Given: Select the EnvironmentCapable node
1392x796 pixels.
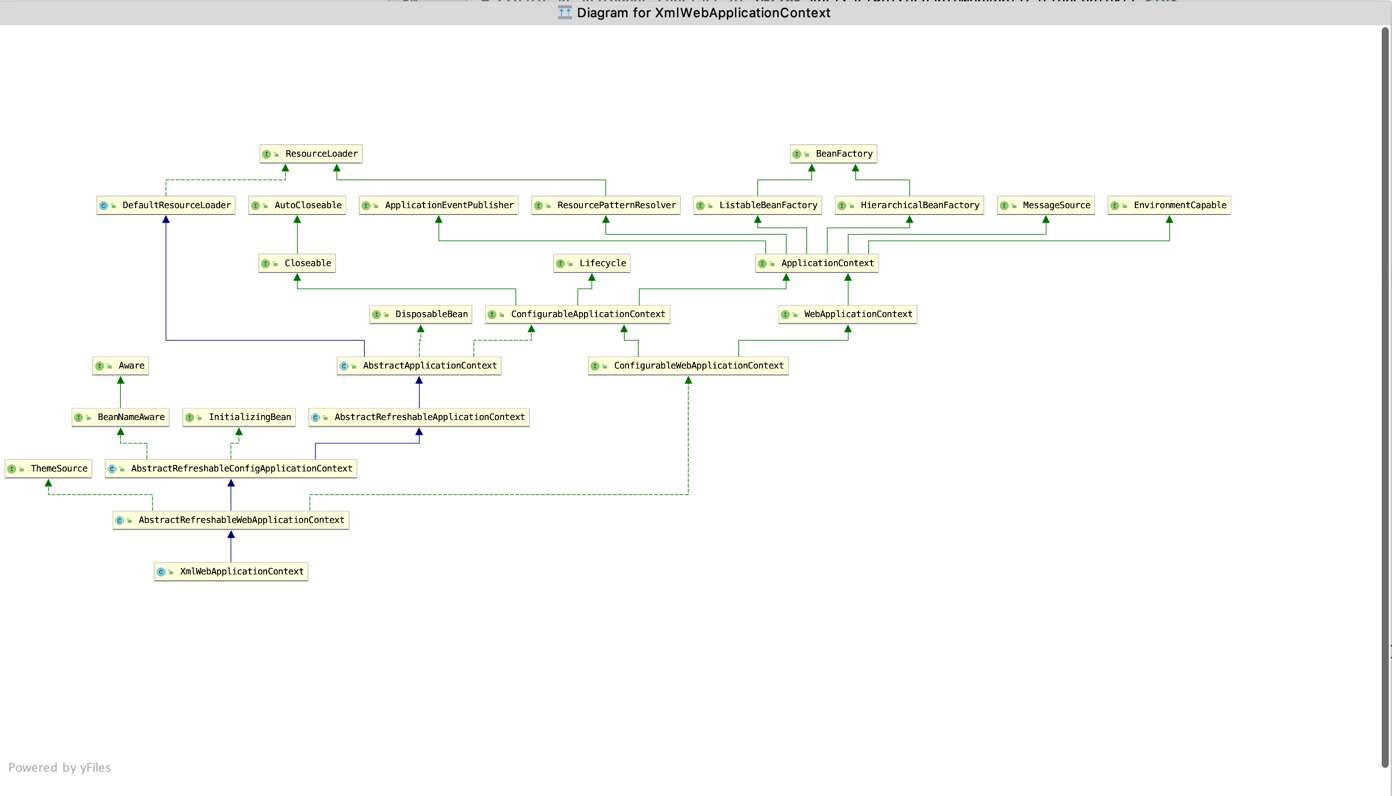Looking at the screenshot, I should pyautogui.click(x=1169, y=205).
